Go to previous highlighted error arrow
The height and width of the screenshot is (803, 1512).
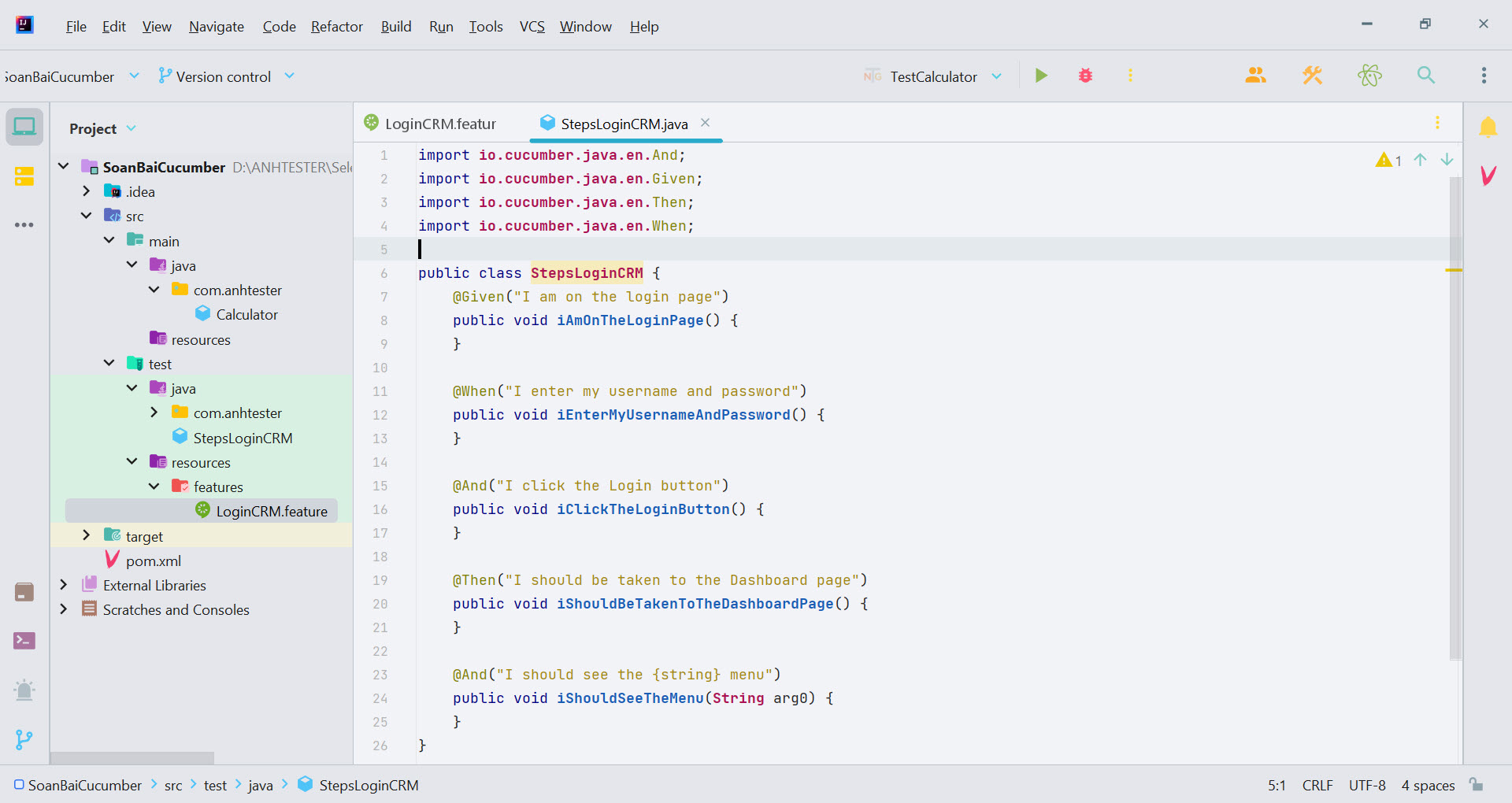pos(1420,160)
